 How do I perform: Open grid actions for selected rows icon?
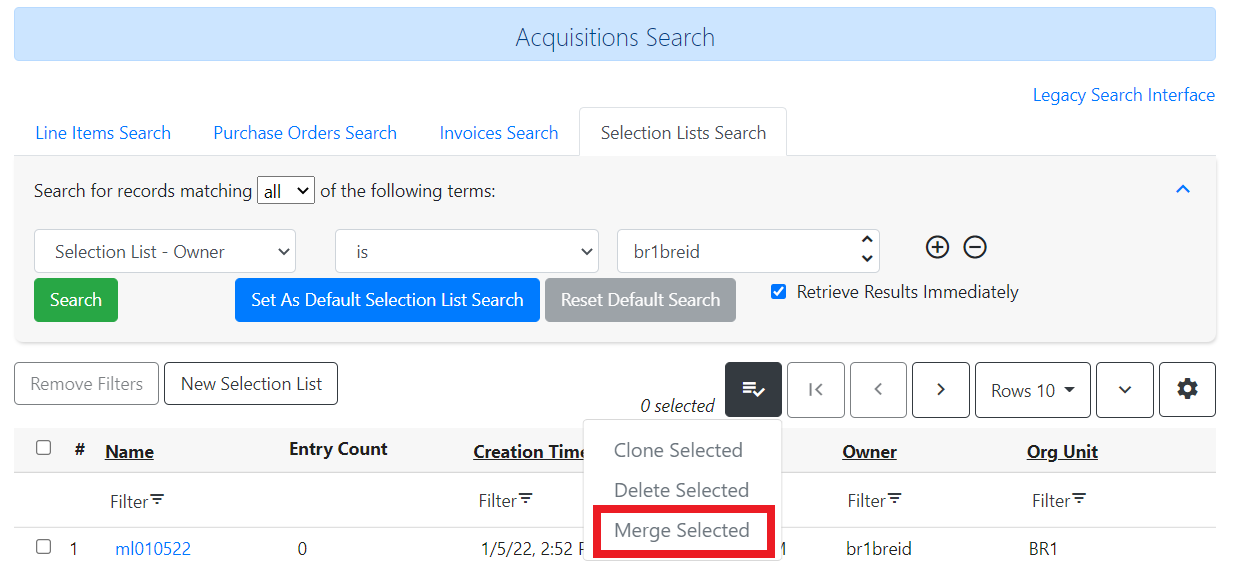tap(753, 390)
